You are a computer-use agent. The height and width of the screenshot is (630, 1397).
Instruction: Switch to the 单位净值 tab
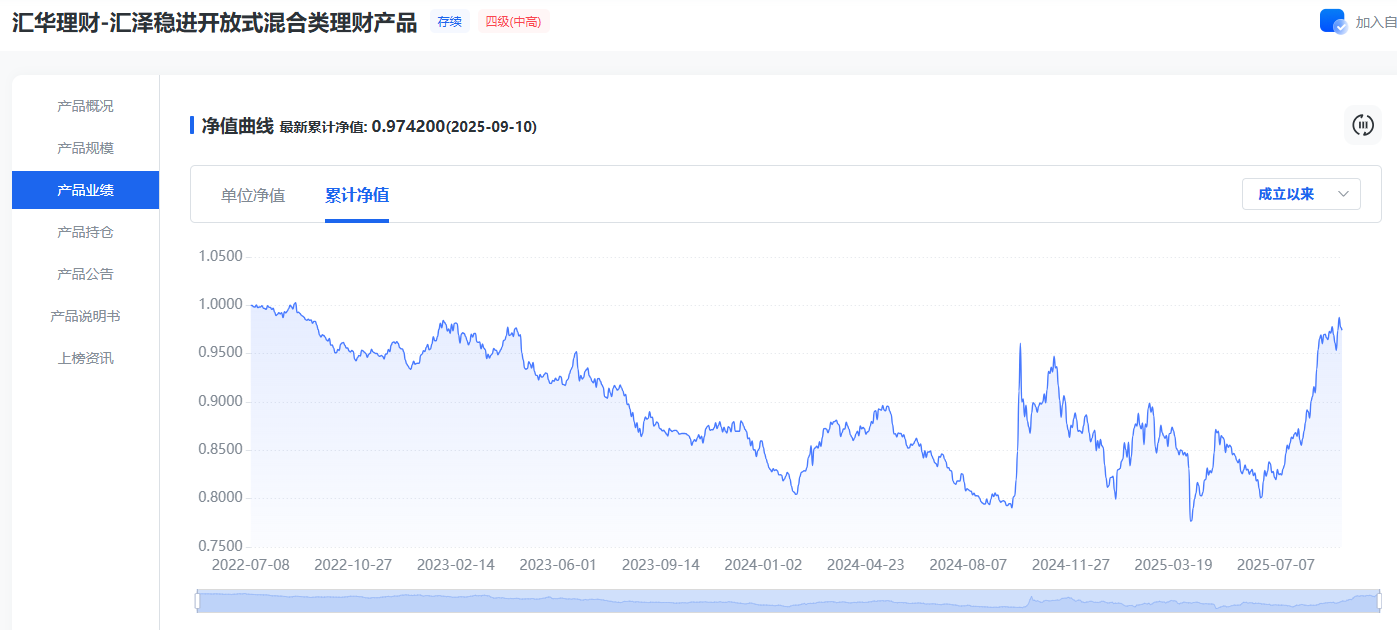253,195
